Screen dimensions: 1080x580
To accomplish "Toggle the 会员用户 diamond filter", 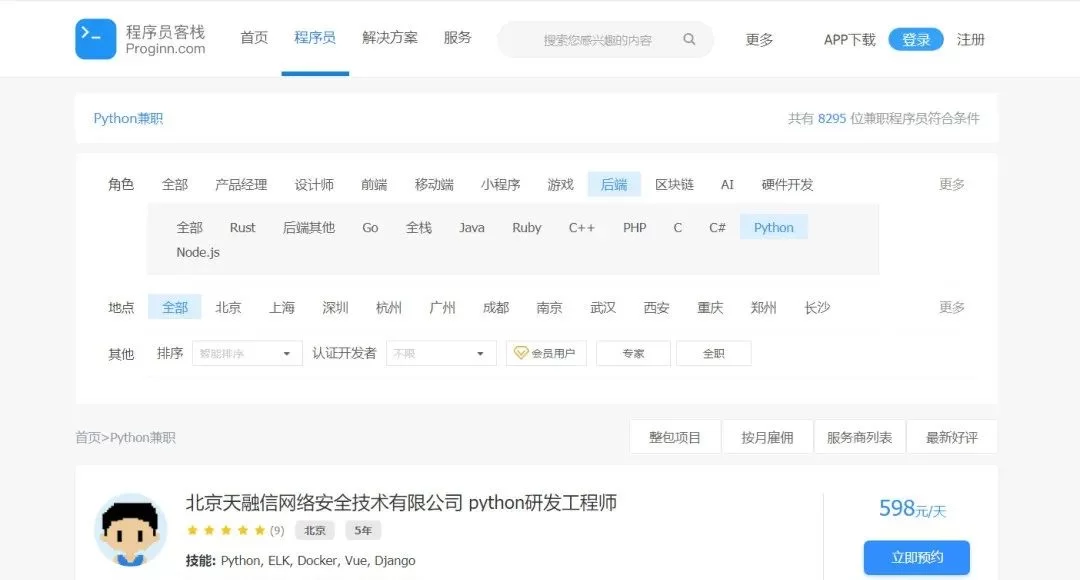I will coord(546,353).
